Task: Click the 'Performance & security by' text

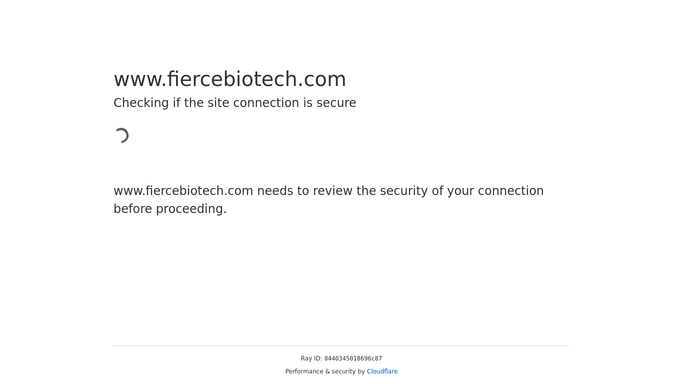Action: (325, 371)
